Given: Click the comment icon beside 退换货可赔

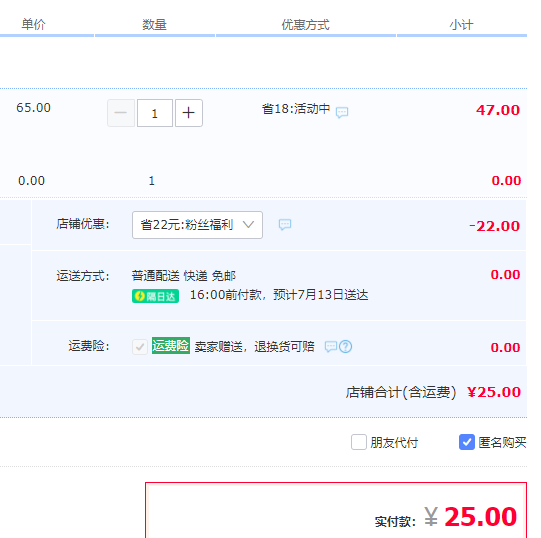Looking at the screenshot, I should 331,346.
